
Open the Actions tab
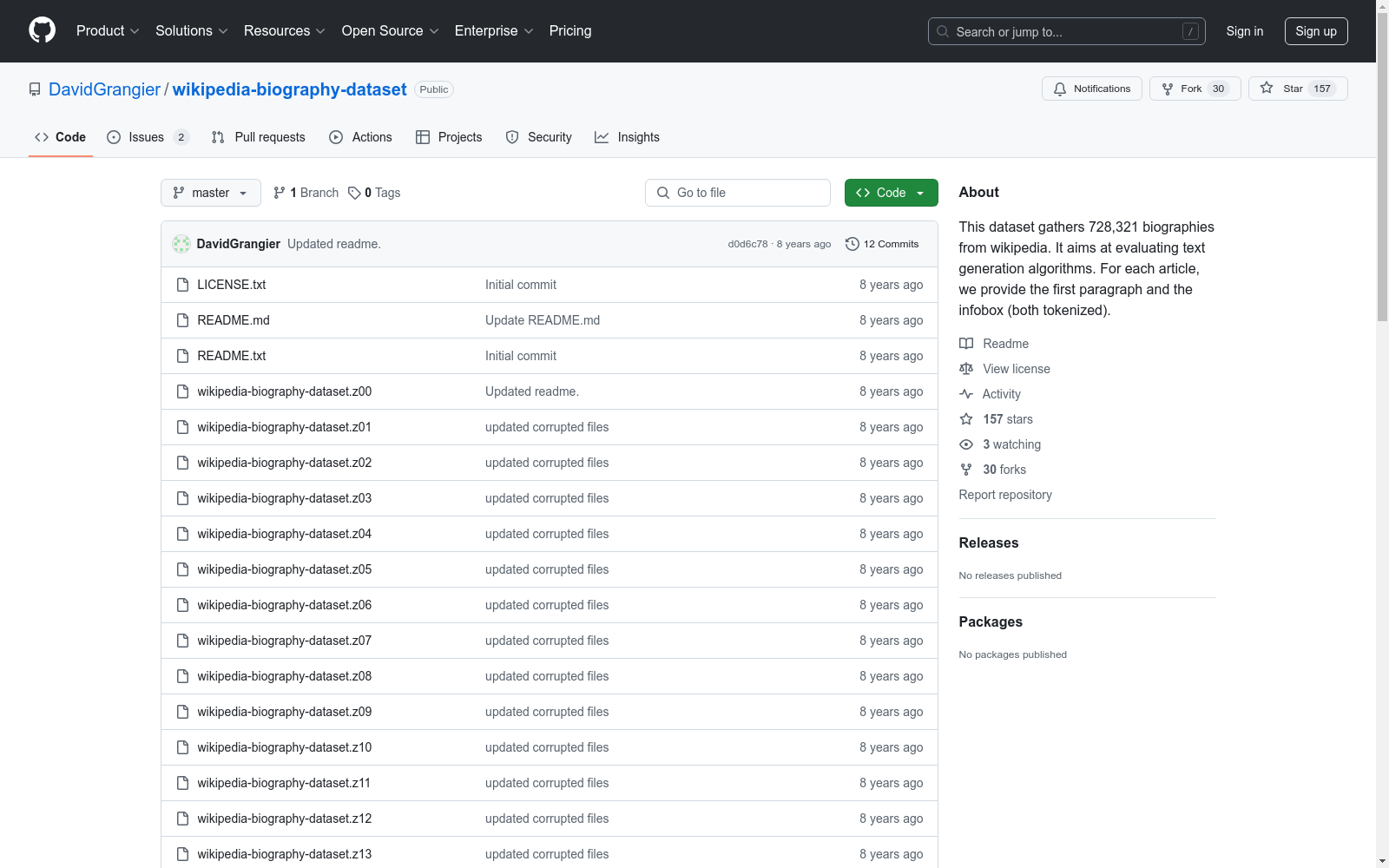(360, 137)
